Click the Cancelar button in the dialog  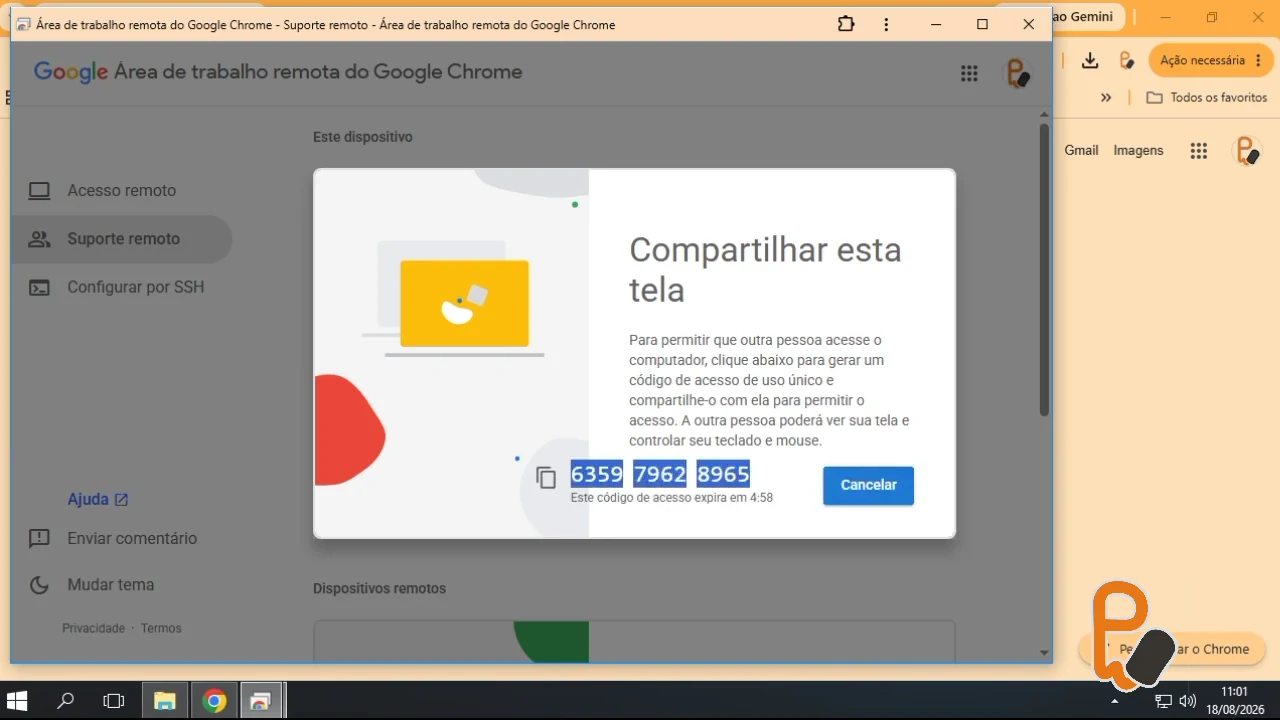coord(868,485)
